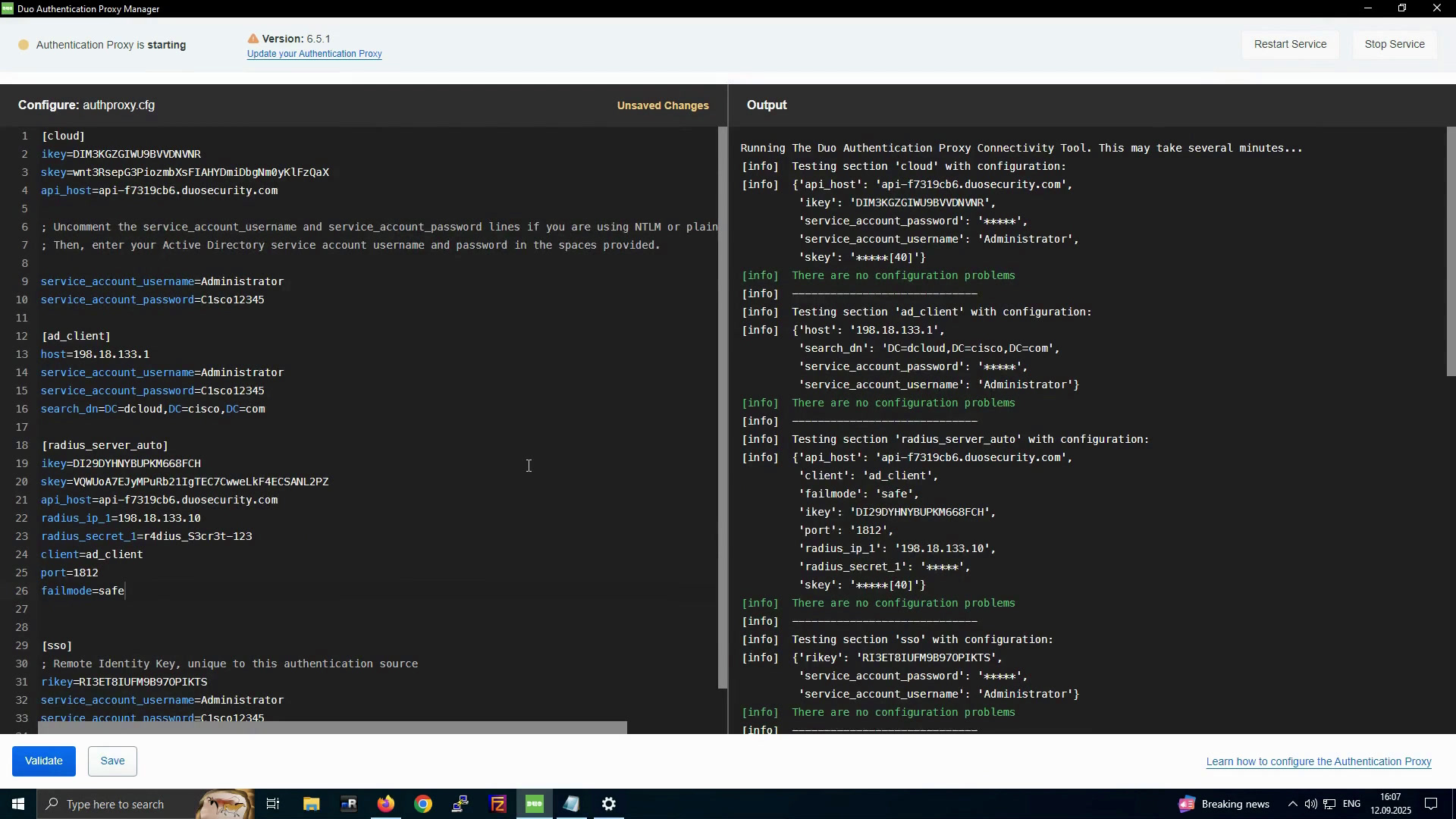1456x819 pixels.
Task: Open FileZilla from taskbar
Action: pyautogui.click(x=497, y=805)
